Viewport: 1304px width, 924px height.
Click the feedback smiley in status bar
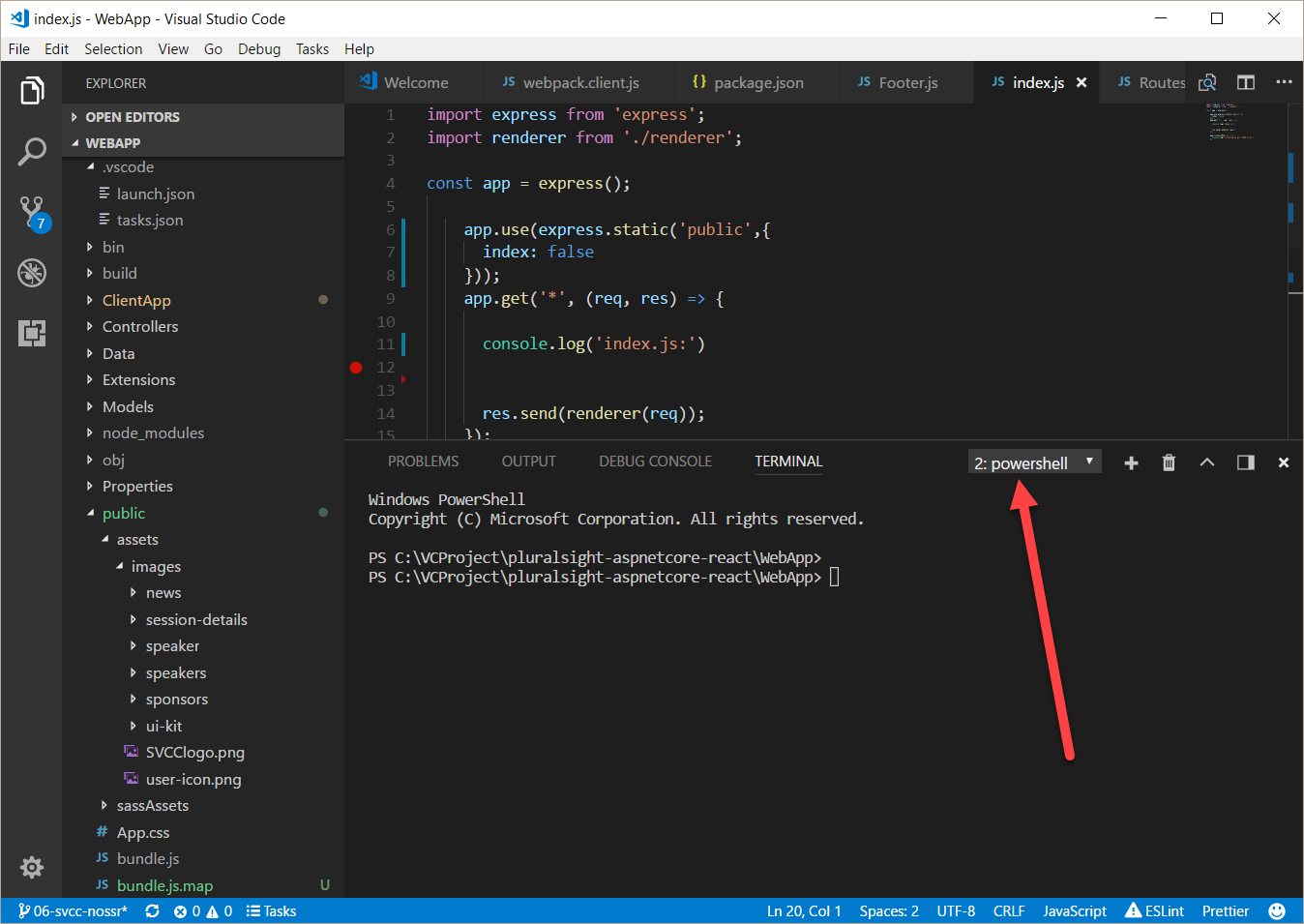(x=1277, y=911)
